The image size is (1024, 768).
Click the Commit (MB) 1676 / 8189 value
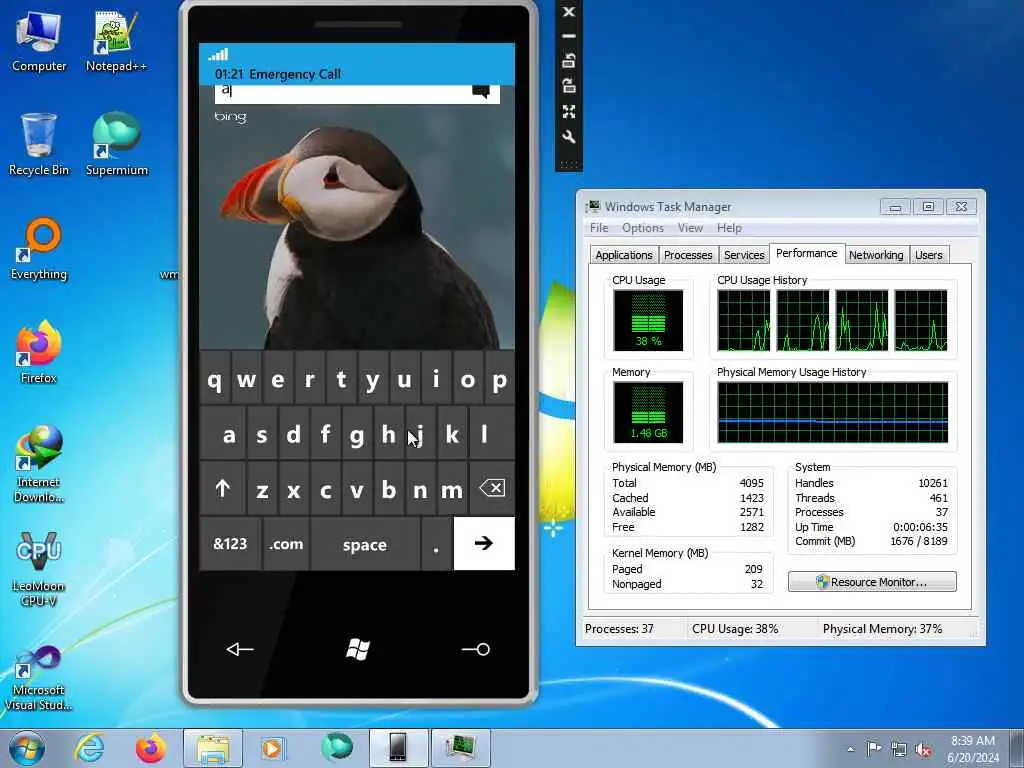click(918, 541)
